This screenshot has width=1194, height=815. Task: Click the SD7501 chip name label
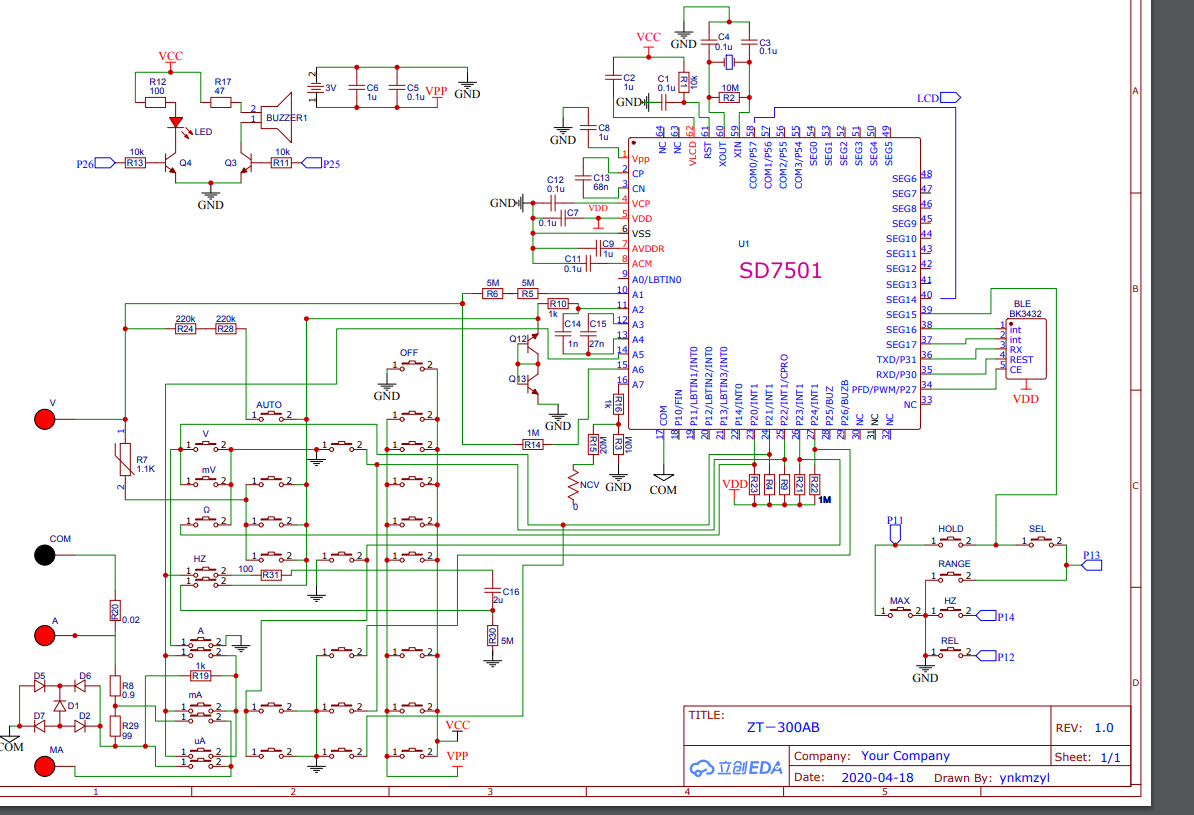(x=780, y=271)
